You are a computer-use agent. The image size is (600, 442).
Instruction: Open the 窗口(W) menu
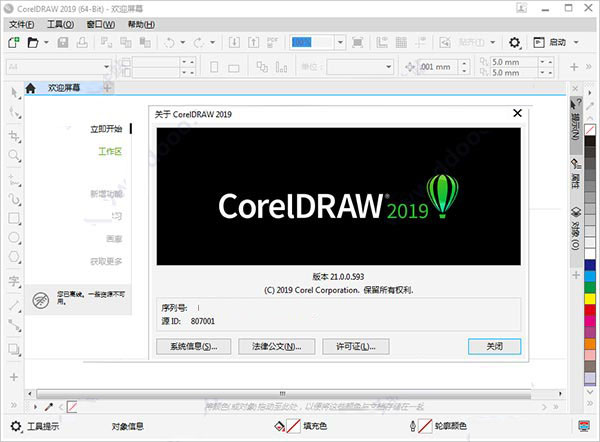101,25
